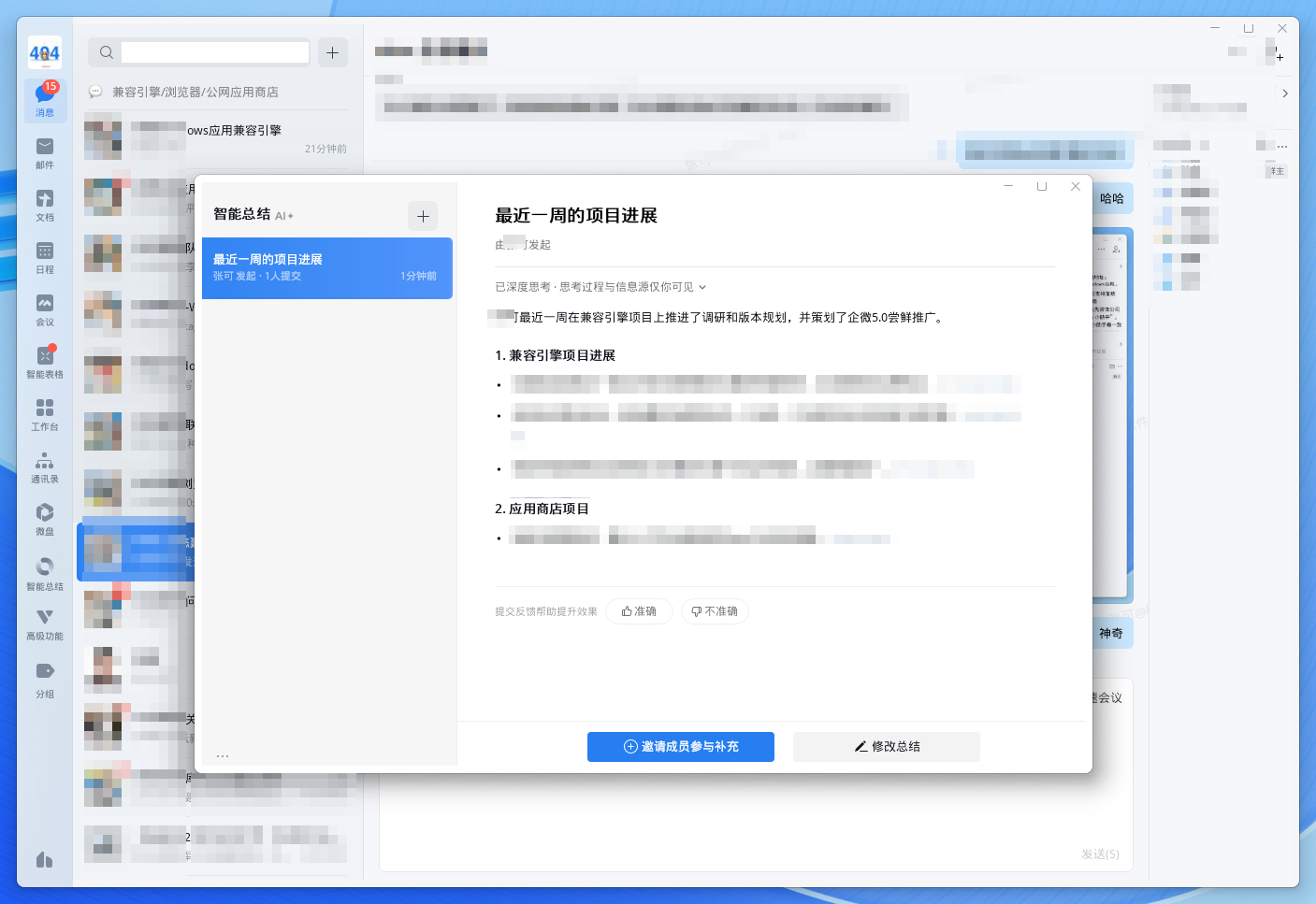
Task: Click the plus button in 智能总结 panel
Action: [x=423, y=216]
